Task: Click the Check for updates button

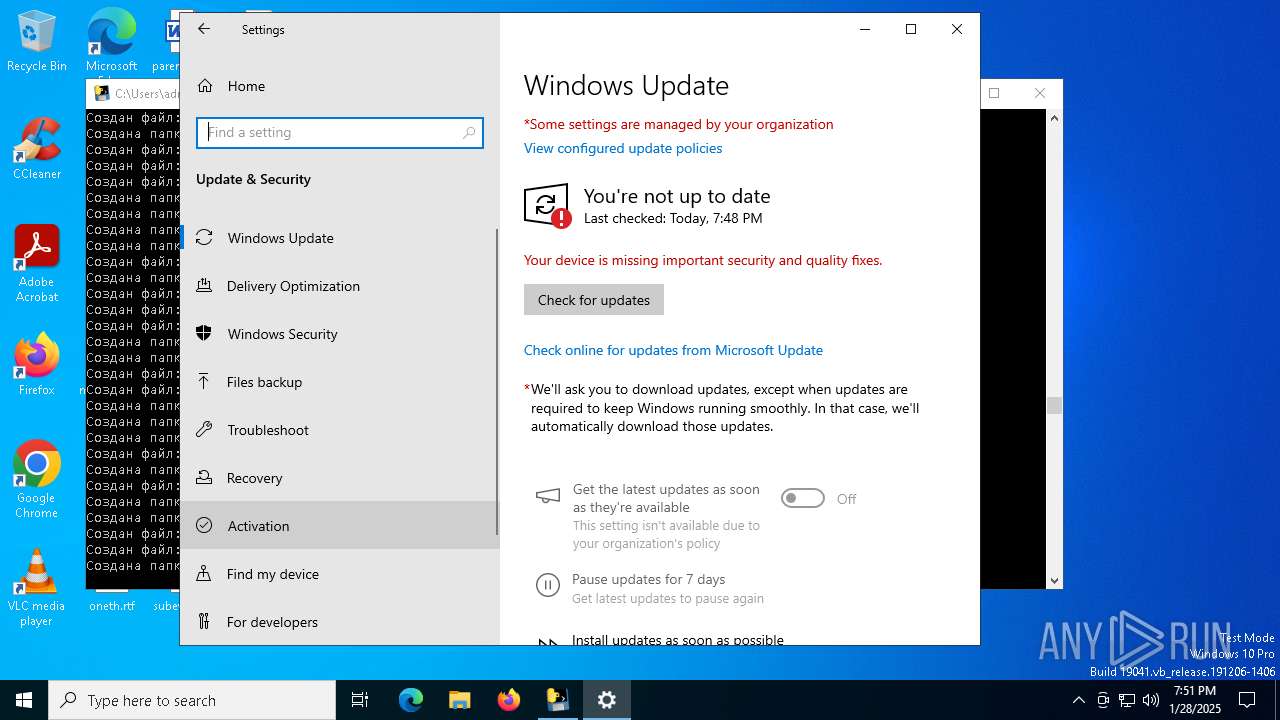Action: tap(594, 300)
